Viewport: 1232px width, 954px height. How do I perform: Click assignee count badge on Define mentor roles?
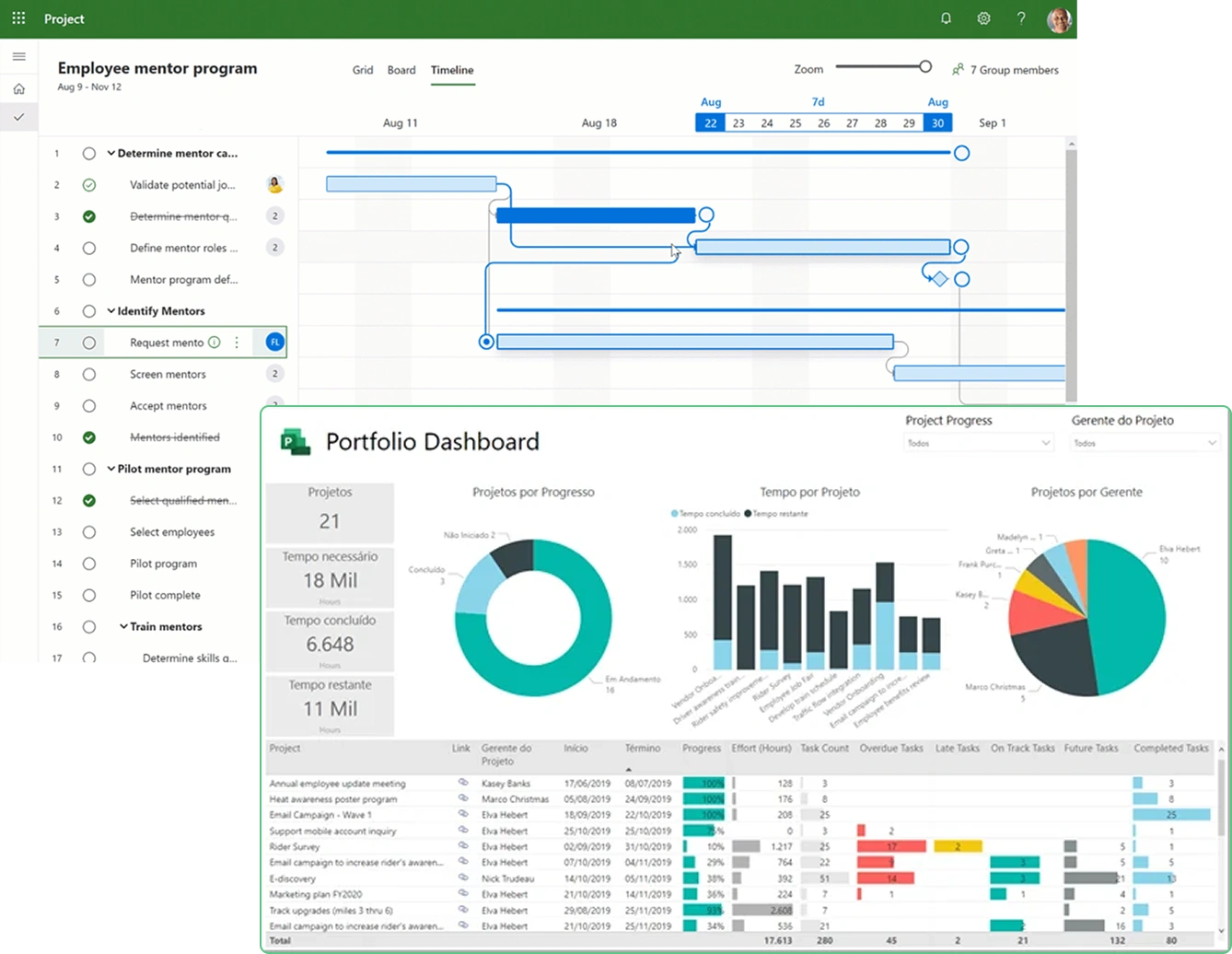[274, 247]
